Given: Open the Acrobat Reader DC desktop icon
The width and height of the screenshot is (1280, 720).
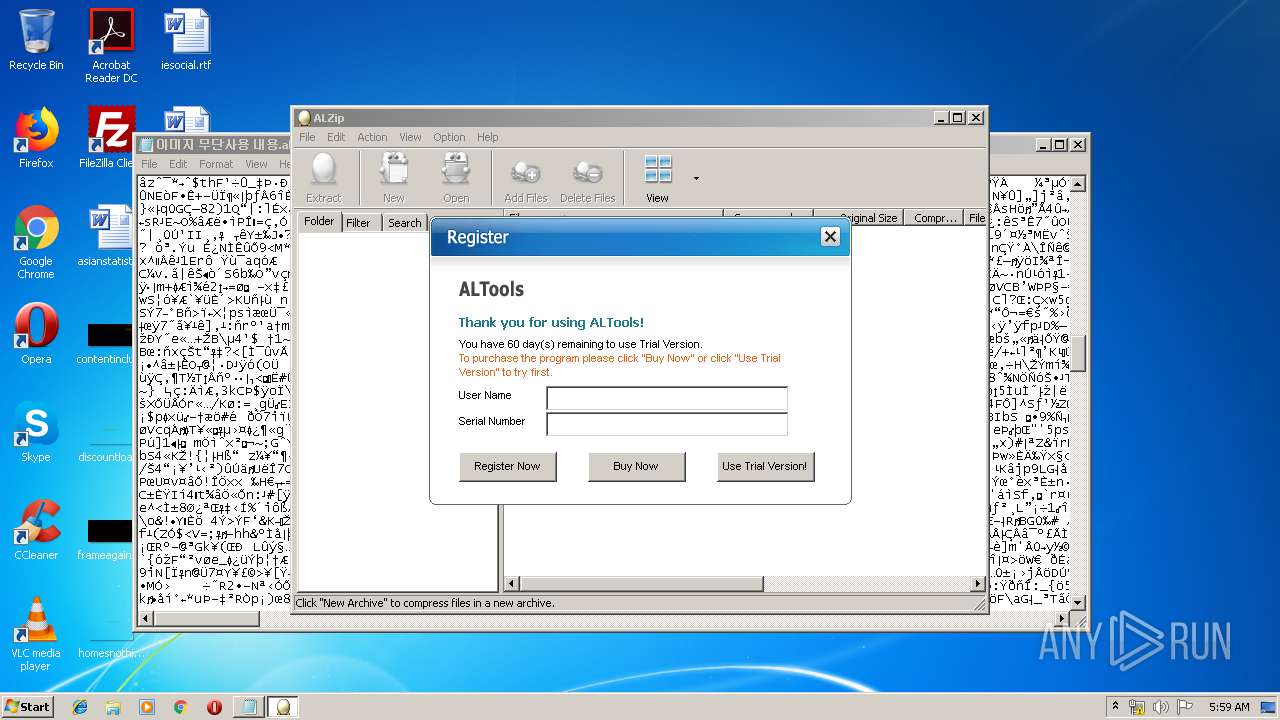Looking at the screenshot, I should pos(111,46).
